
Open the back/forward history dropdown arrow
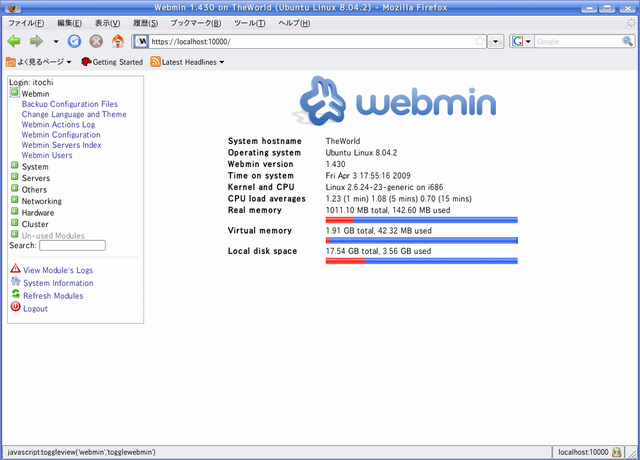pos(56,42)
